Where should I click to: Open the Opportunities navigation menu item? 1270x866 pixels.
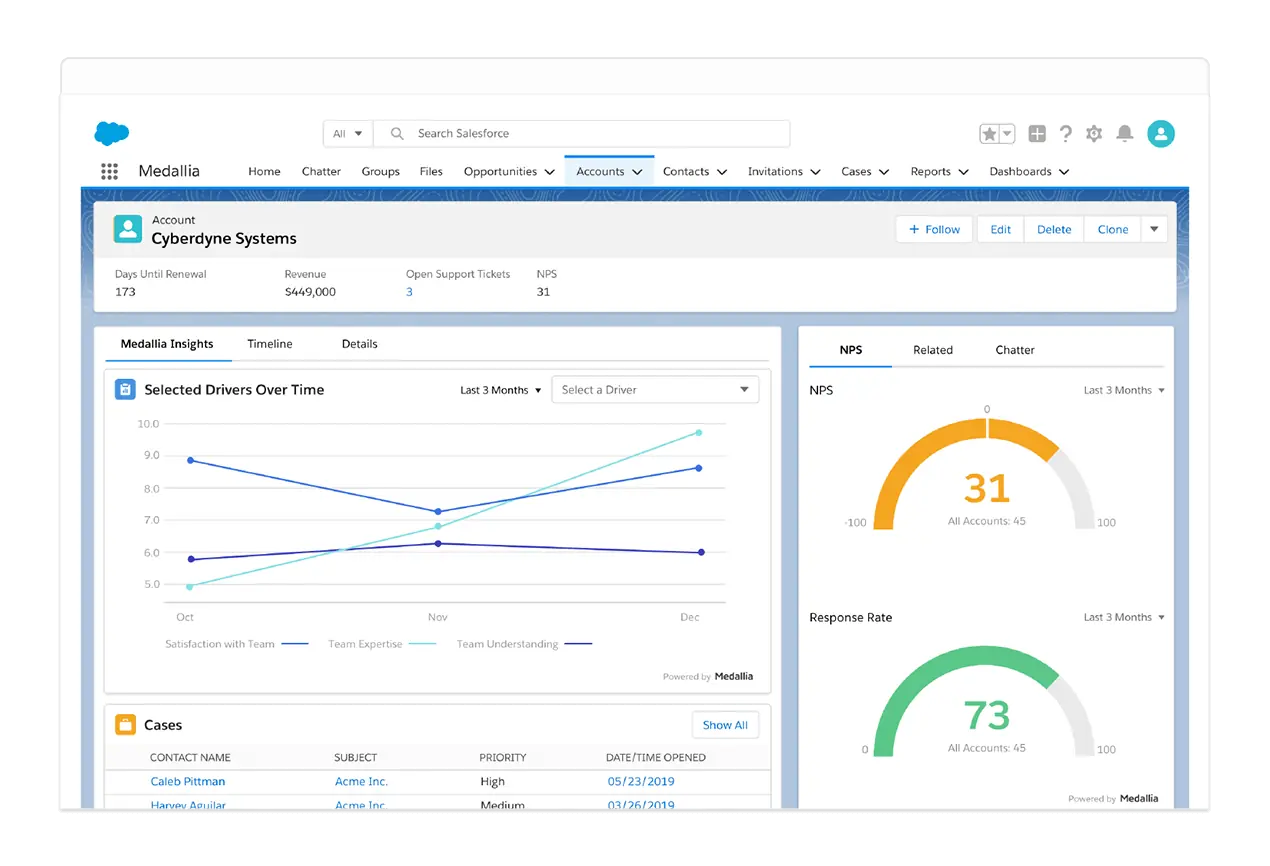[x=508, y=171]
